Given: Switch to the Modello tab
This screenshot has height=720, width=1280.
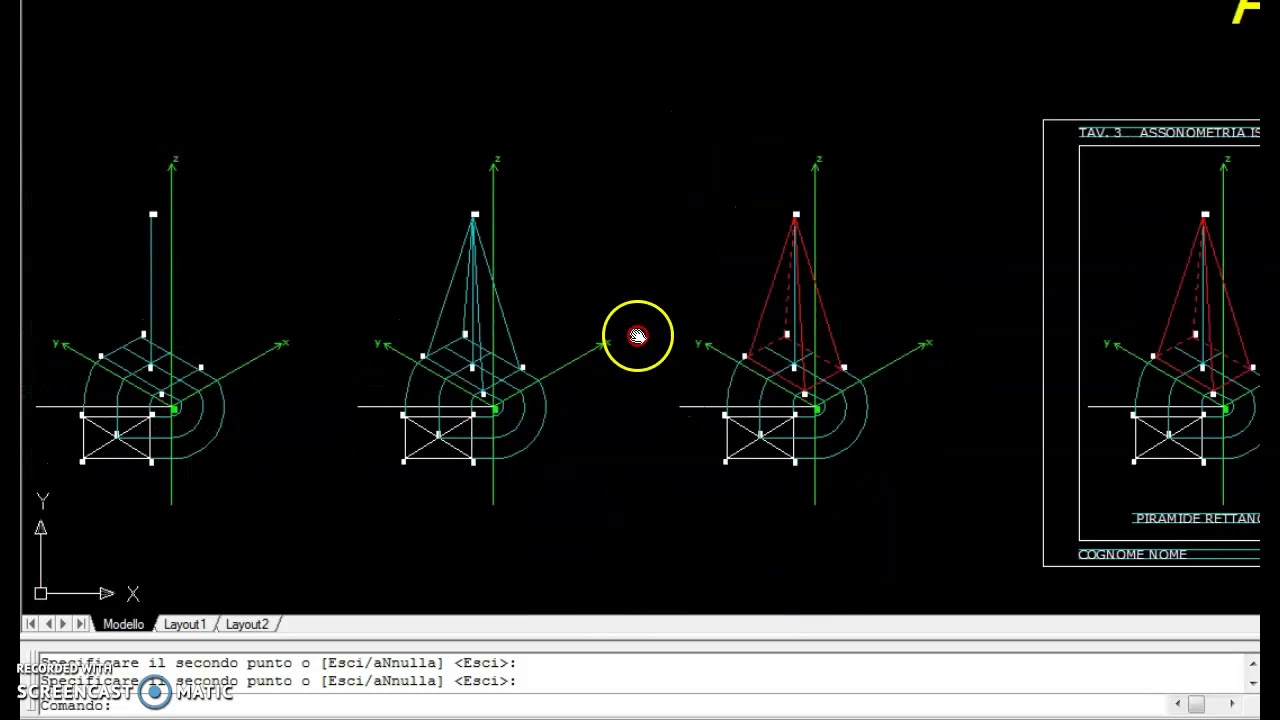Looking at the screenshot, I should click(123, 624).
